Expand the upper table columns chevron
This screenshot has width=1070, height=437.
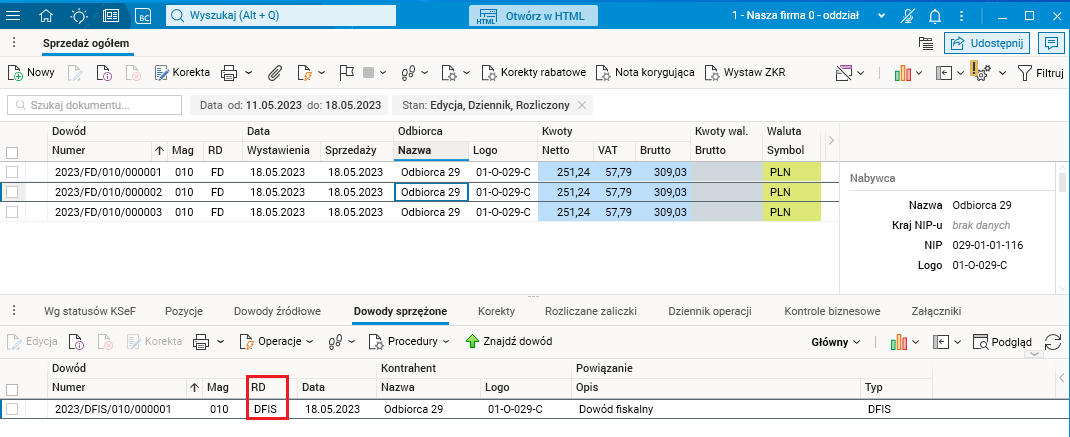click(830, 140)
